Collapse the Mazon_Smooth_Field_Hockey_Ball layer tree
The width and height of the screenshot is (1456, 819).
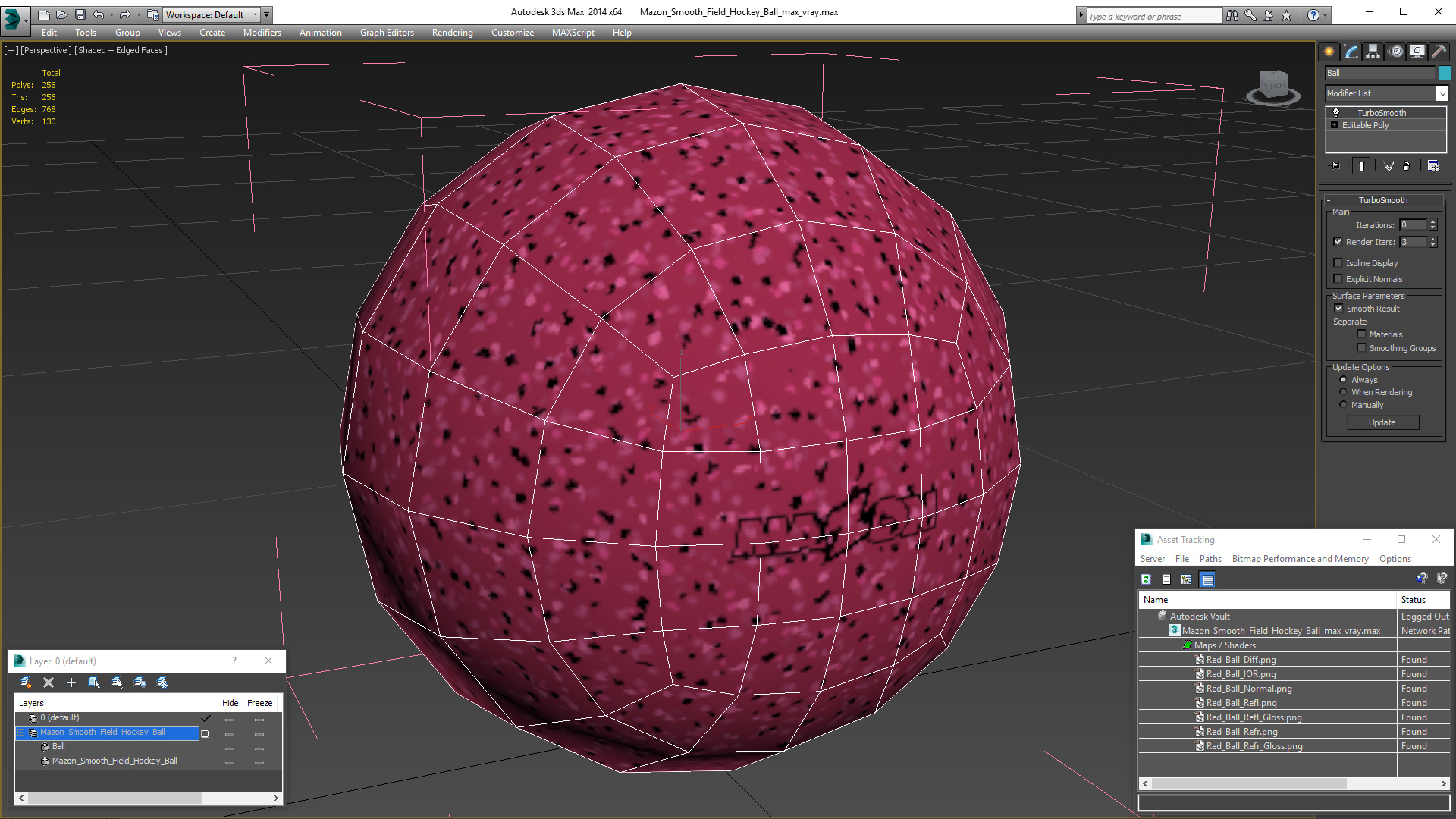22,733
